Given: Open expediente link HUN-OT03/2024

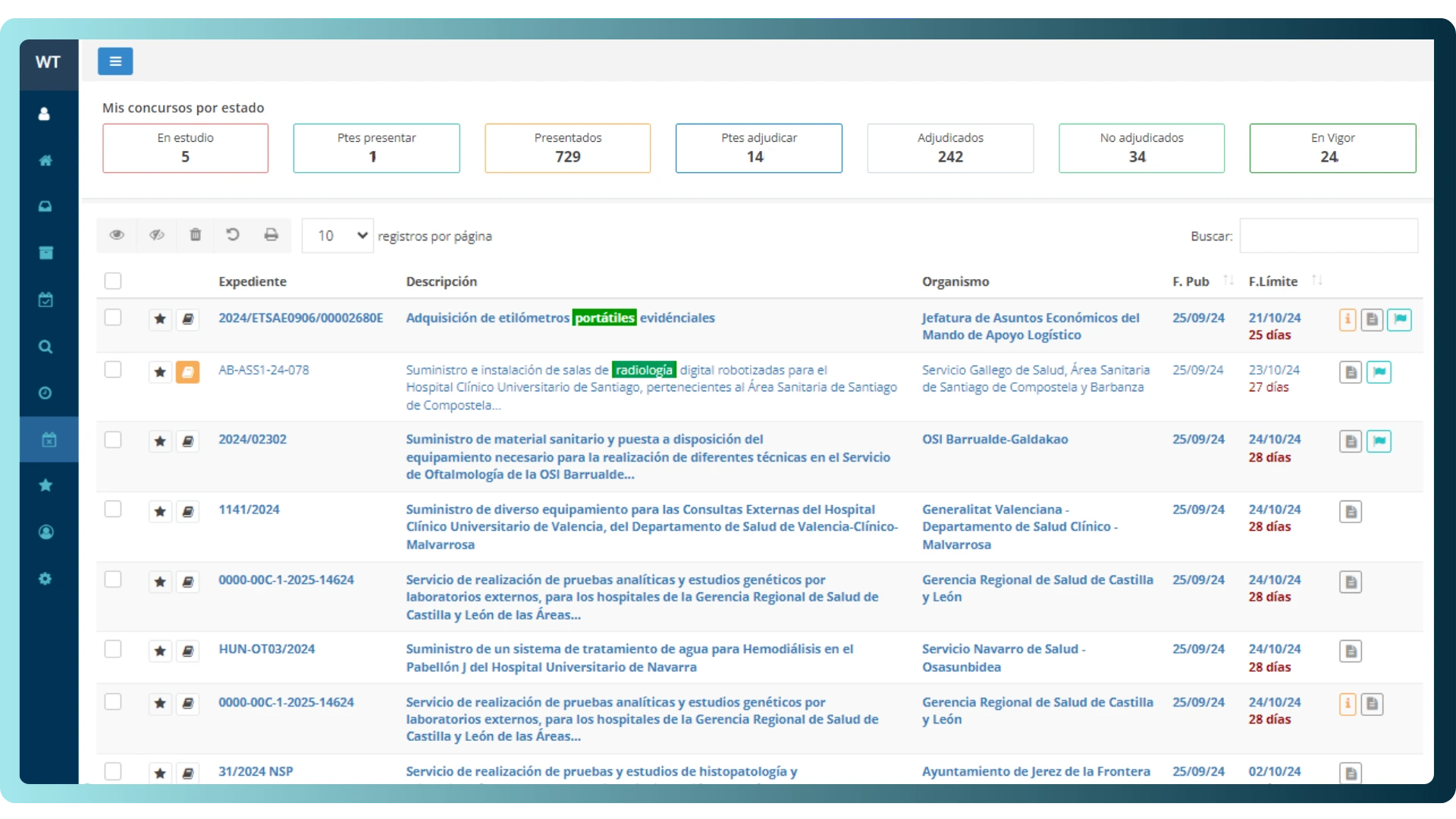Looking at the screenshot, I should point(267,649).
